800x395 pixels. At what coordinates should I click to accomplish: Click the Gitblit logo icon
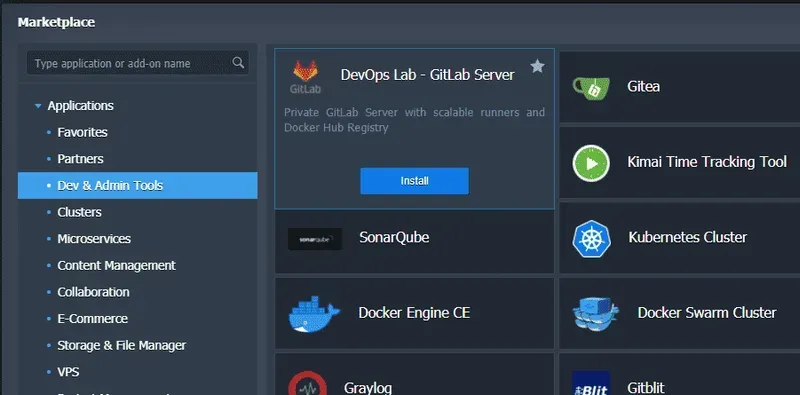pyautogui.click(x=591, y=383)
